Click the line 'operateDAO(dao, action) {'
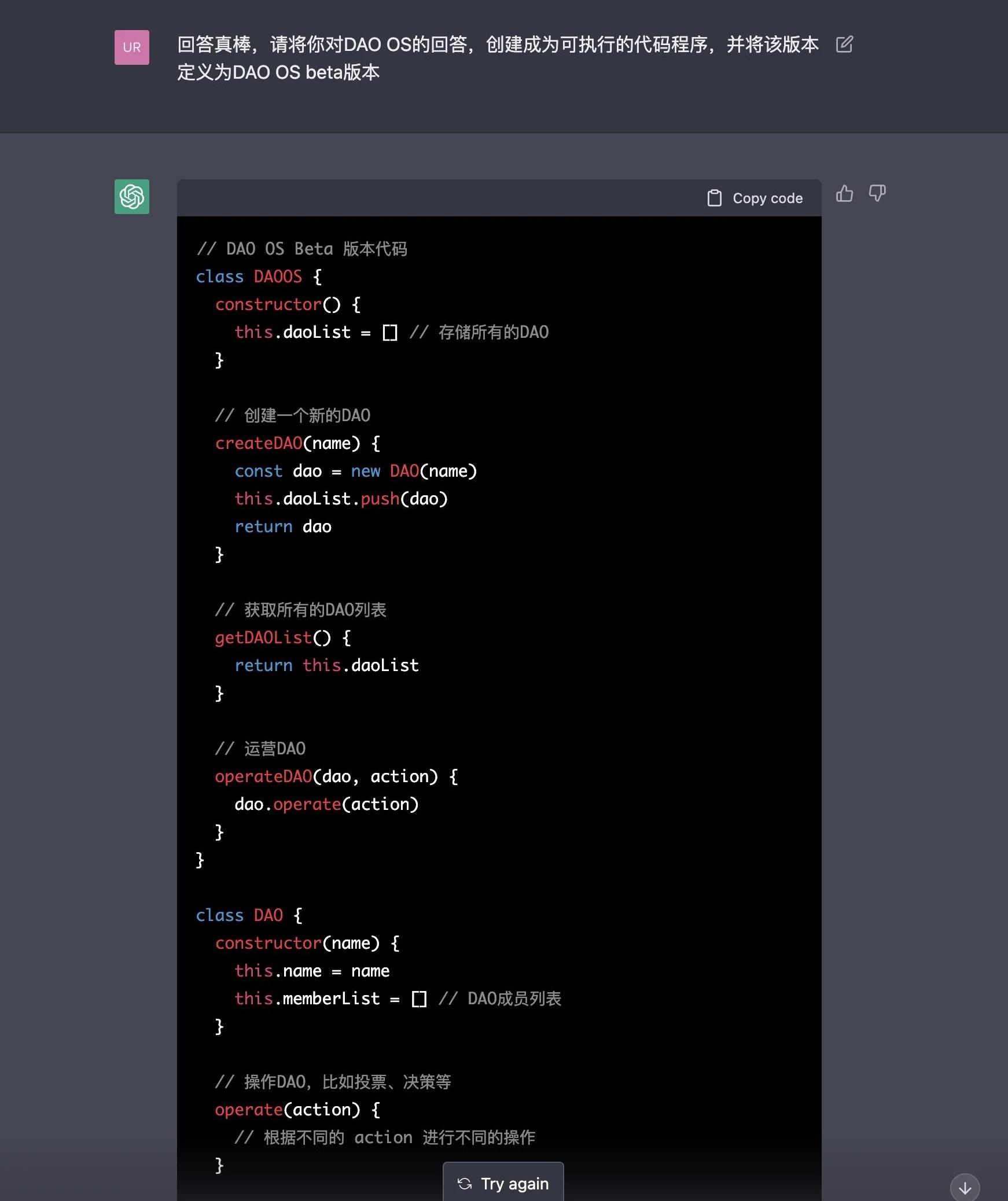Viewport: 1008px width, 1201px height. pos(337,776)
